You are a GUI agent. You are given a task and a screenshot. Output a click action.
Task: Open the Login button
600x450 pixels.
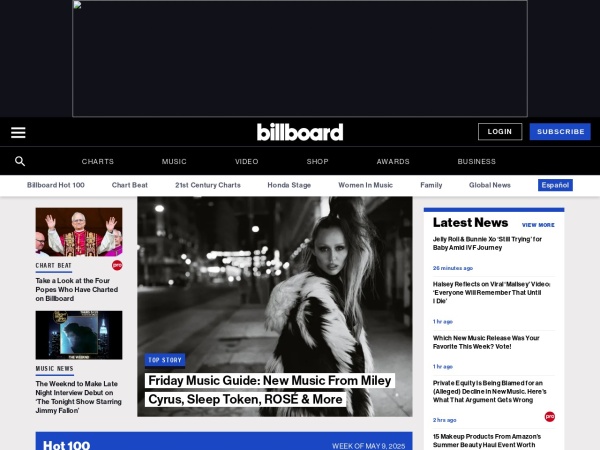(500, 132)
